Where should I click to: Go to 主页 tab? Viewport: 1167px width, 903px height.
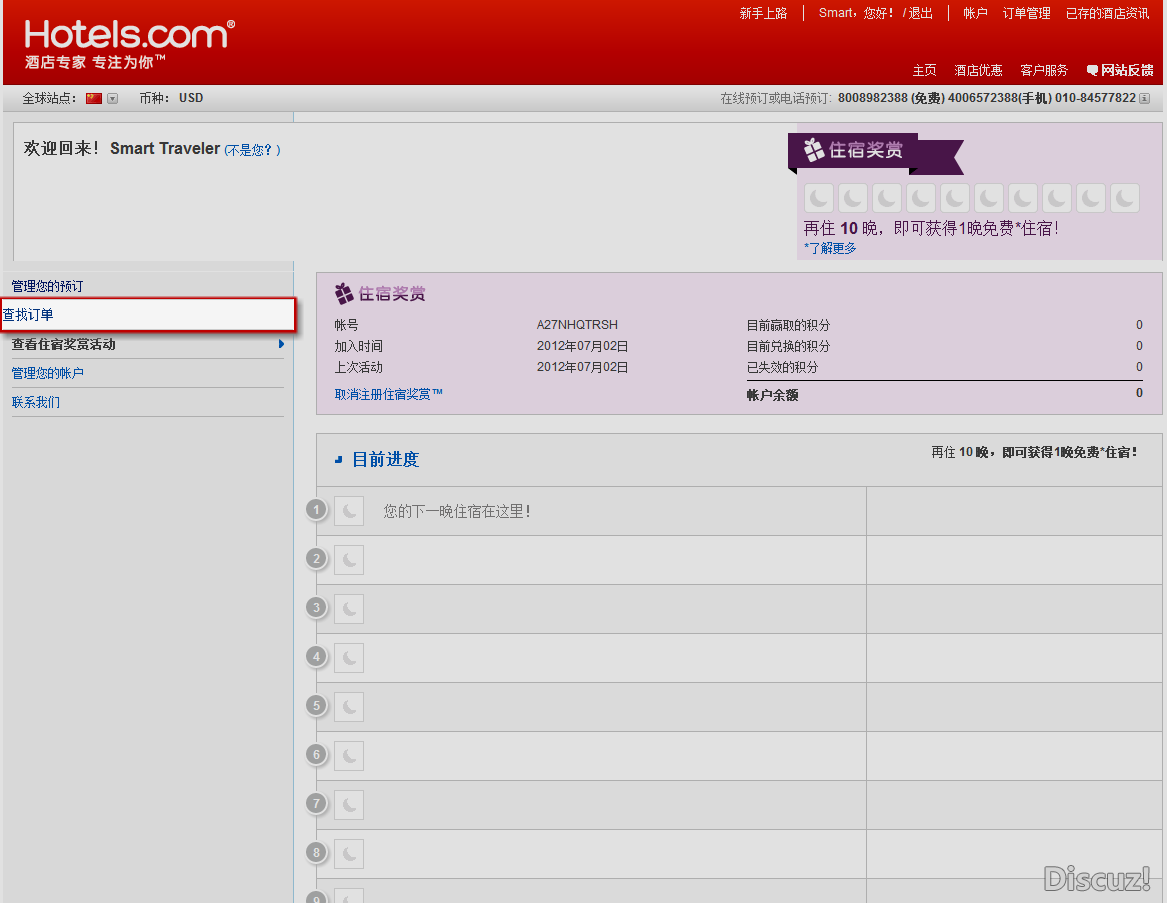pyautogui.click(x=924, y=70)
